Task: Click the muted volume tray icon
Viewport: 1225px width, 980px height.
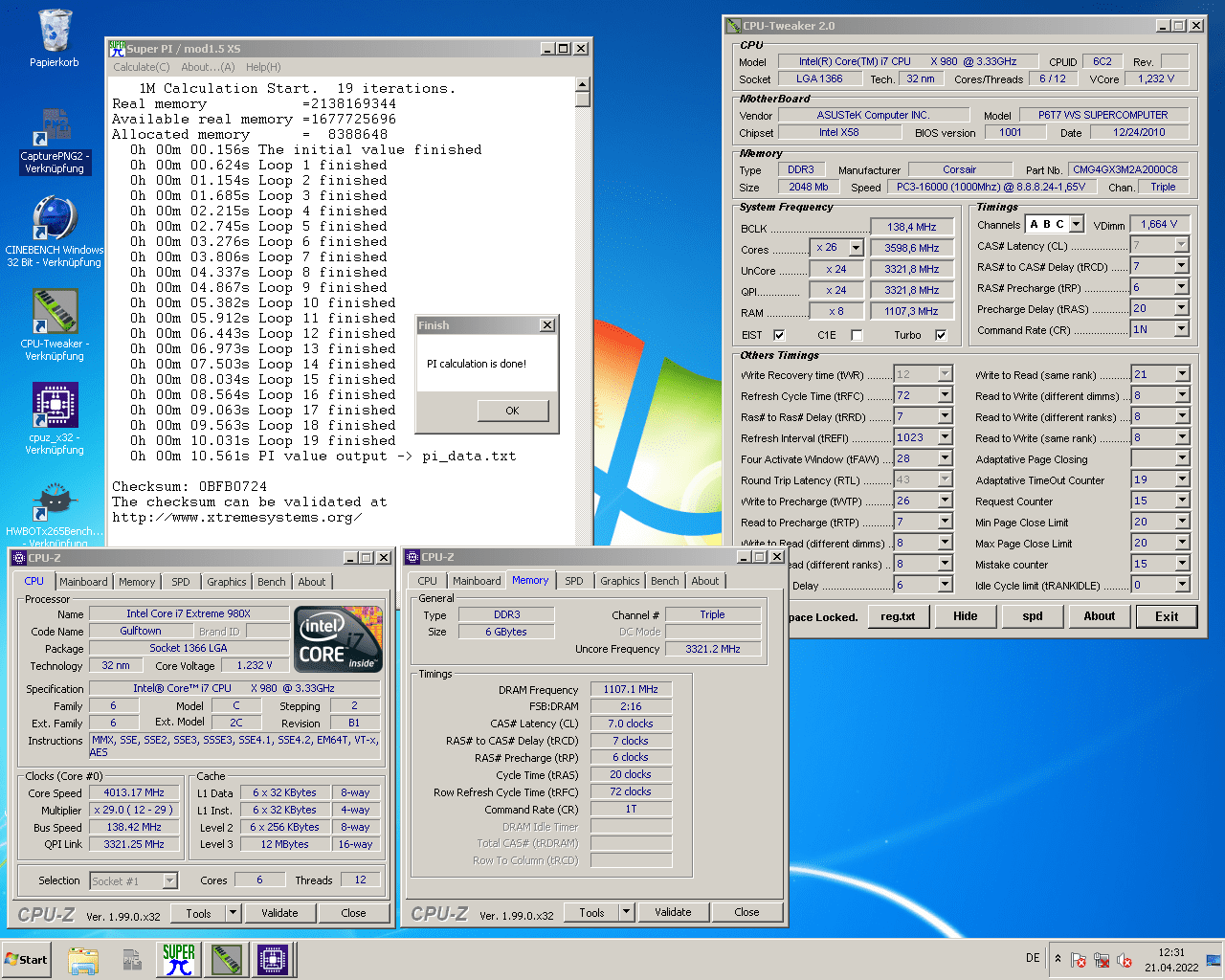Action: [1125, 960]
